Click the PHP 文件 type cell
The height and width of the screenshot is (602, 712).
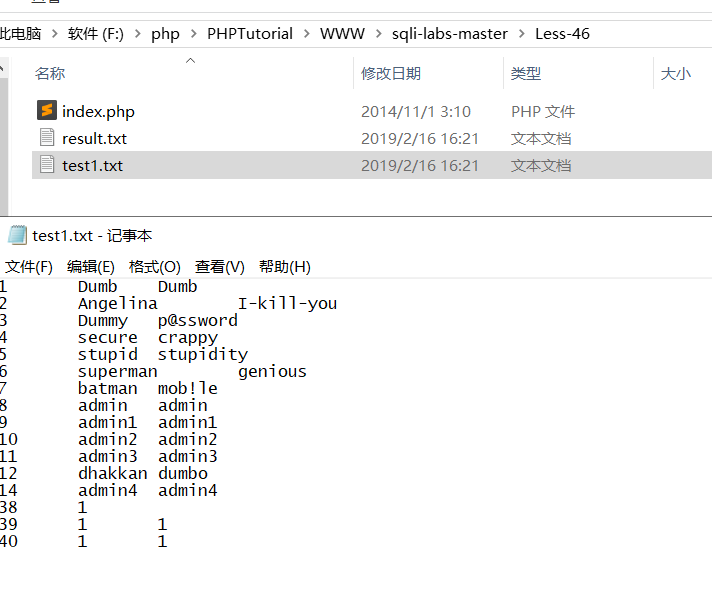543,112
